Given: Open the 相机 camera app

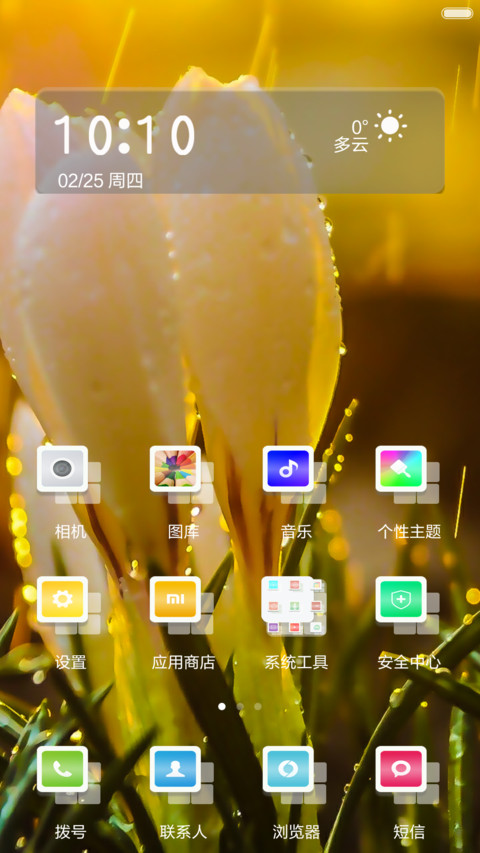Looking at the screenshot, I should coord(63,469).
